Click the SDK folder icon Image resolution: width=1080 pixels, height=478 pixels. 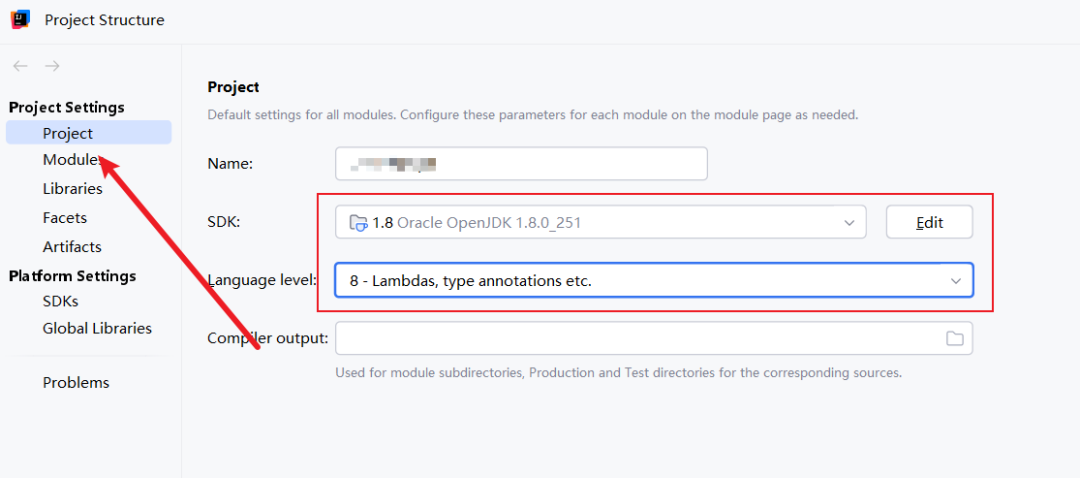(x=358, y=223)
